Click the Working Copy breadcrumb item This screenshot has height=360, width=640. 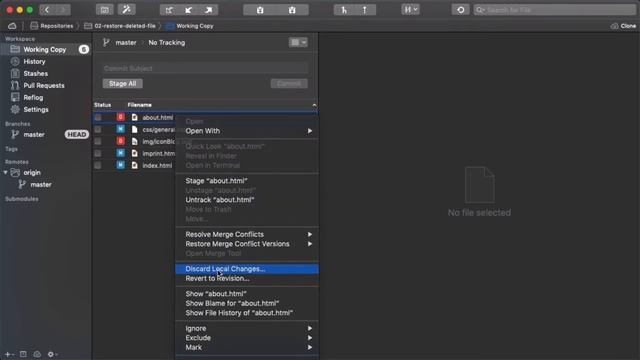[190, 26]
